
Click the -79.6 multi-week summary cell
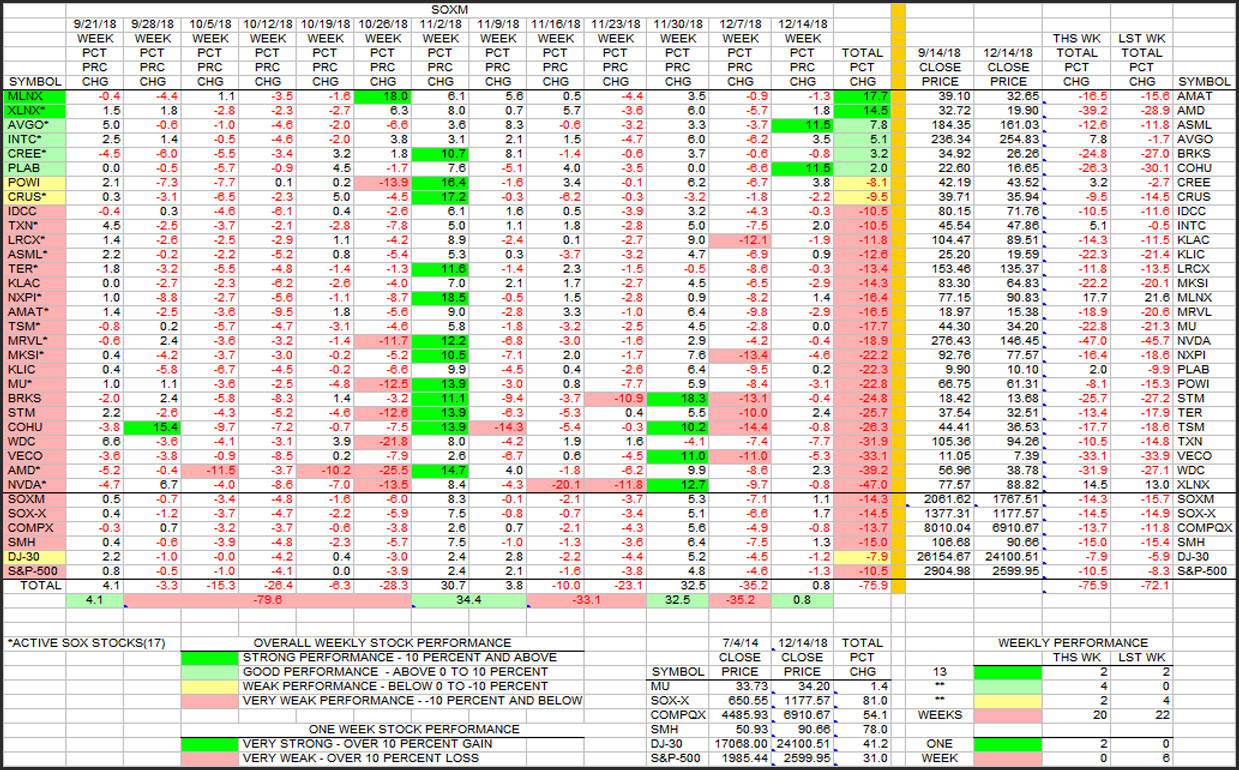[x=267, y=600]
